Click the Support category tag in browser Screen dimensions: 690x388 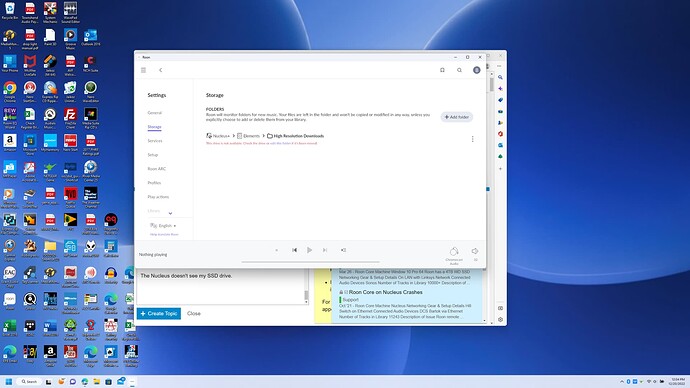click(350, 300)
